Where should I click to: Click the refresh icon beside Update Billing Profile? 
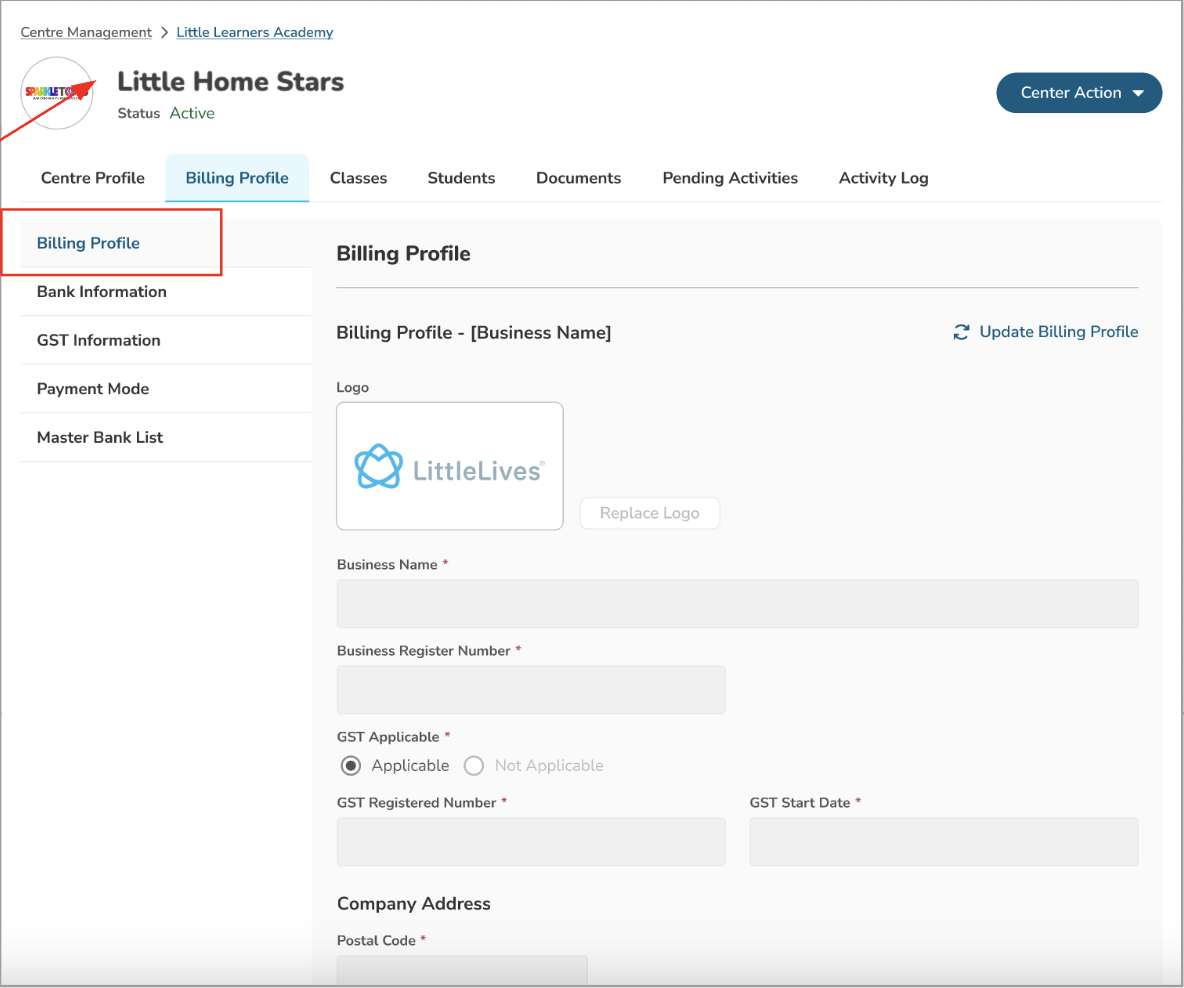[962, 332]
